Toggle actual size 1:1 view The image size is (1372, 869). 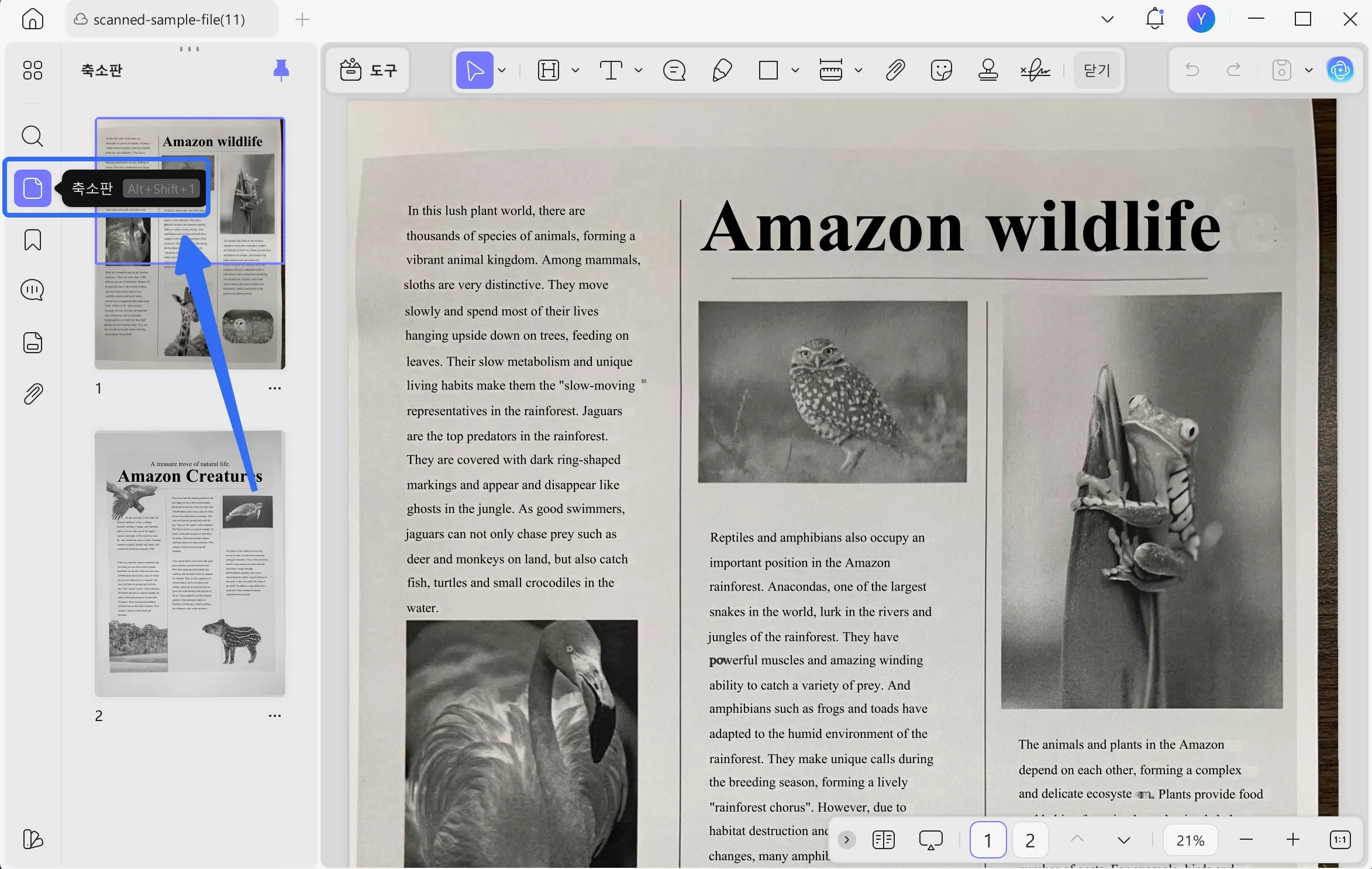pyautogui.click(x=1340, y=840)
